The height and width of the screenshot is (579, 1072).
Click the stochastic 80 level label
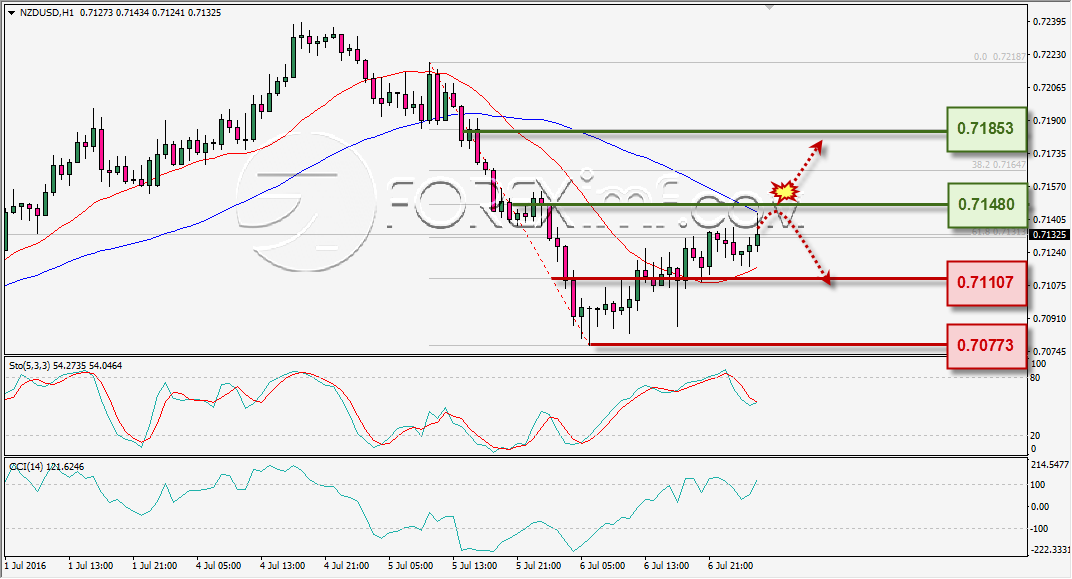pos(1035,378)
